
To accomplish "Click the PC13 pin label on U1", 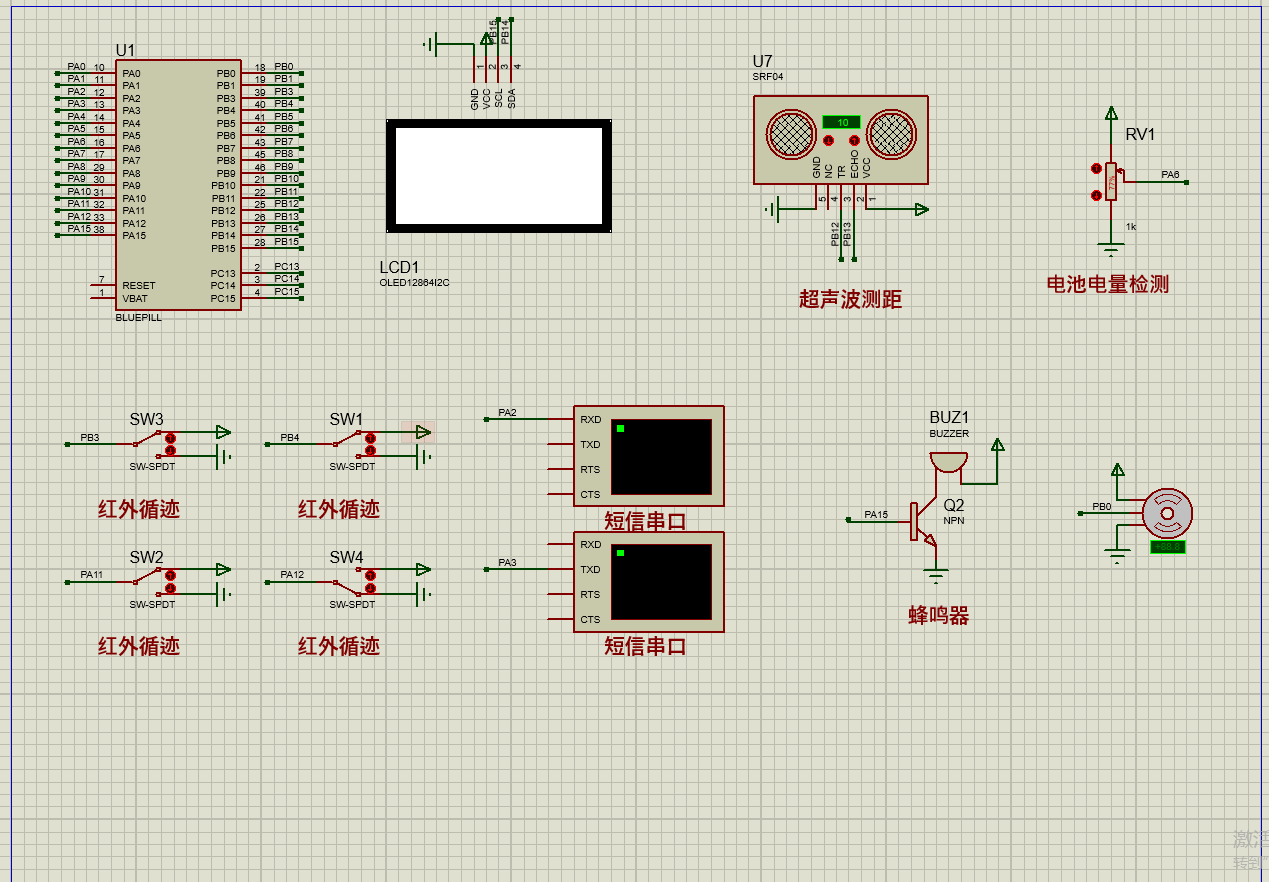I will [223, 273].
